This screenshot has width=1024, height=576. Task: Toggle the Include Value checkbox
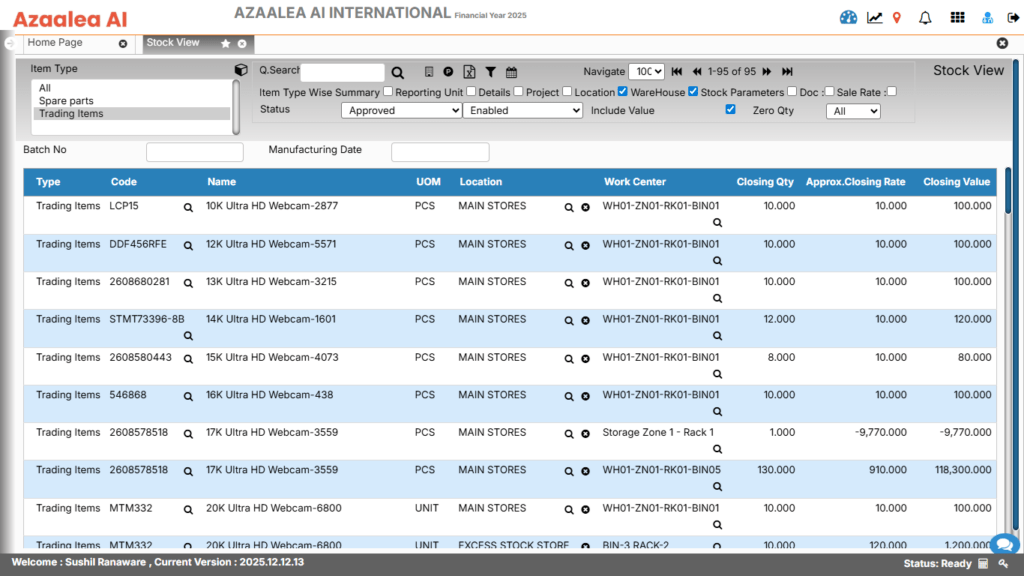point(730,110)
